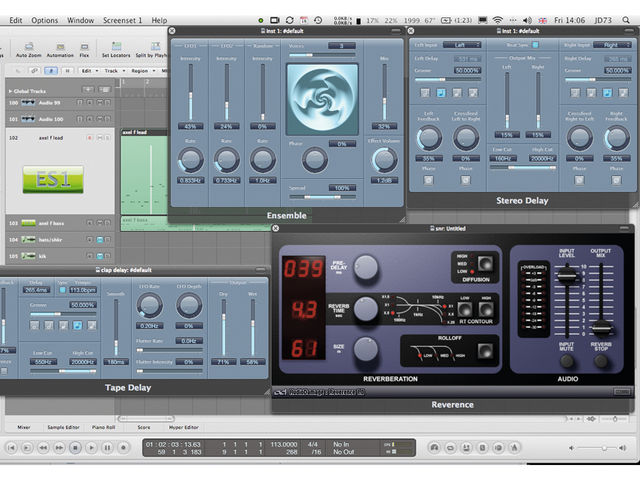The image size is (640, 480).
Task: Click the link icon in arrange toolbar
Action: tap(34, 71)
